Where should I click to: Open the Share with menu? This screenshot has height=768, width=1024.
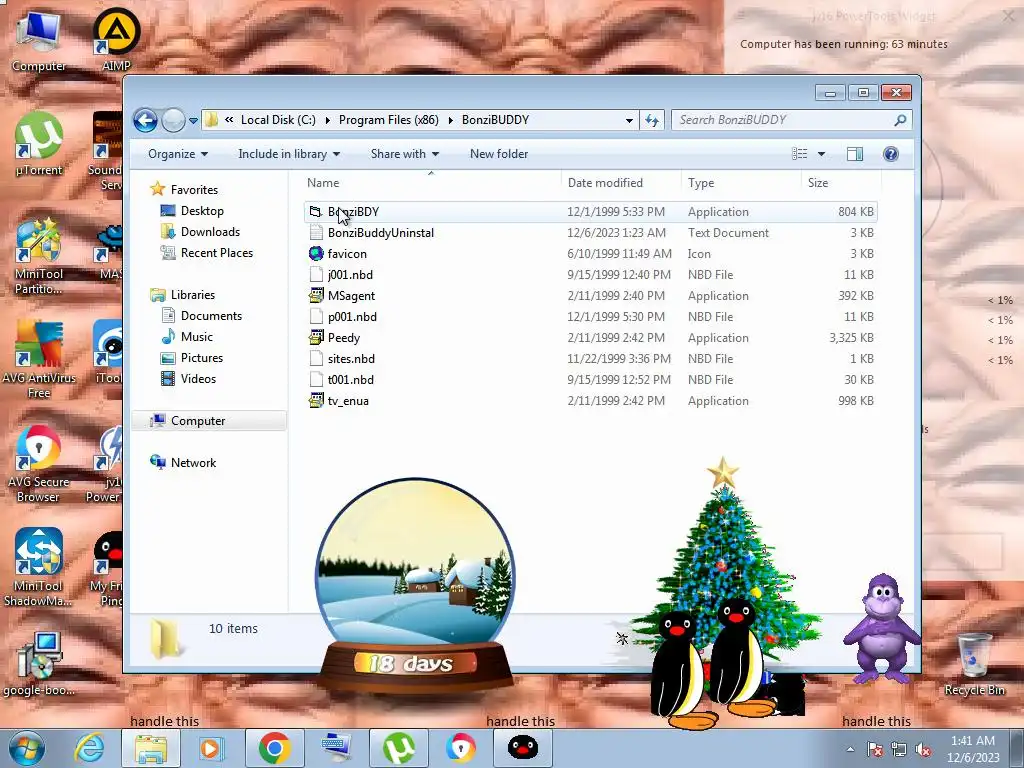(404, 153)
